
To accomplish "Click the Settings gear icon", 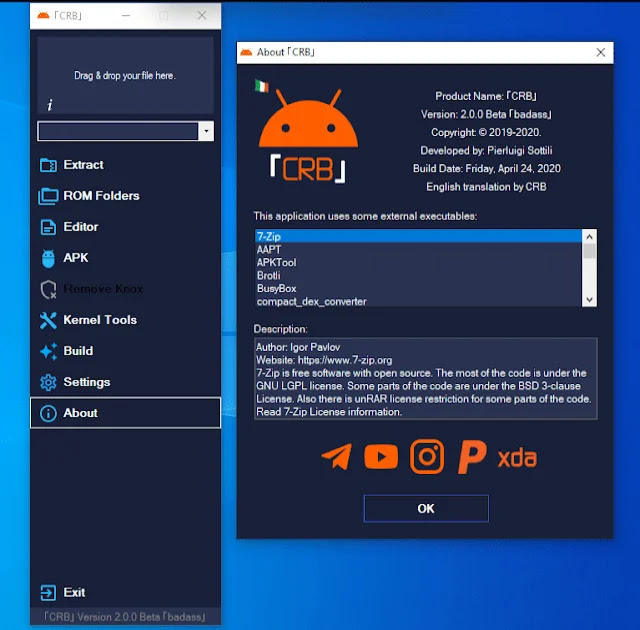I will (x=48, y=382).
